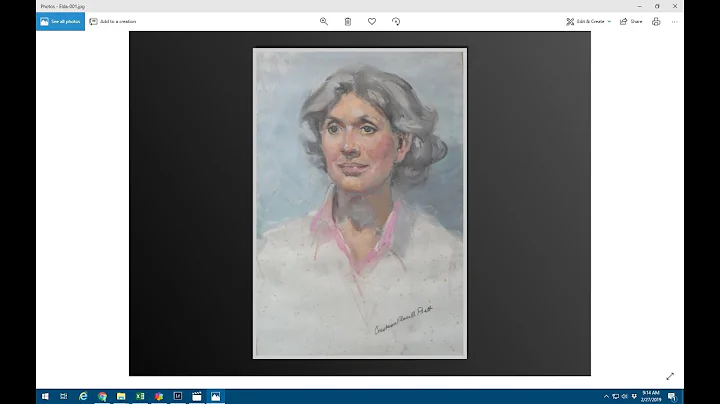The image size is (720, 404).
Task: Click the portrait painting image
Action: pyautogui.click(x=360, y=203)
